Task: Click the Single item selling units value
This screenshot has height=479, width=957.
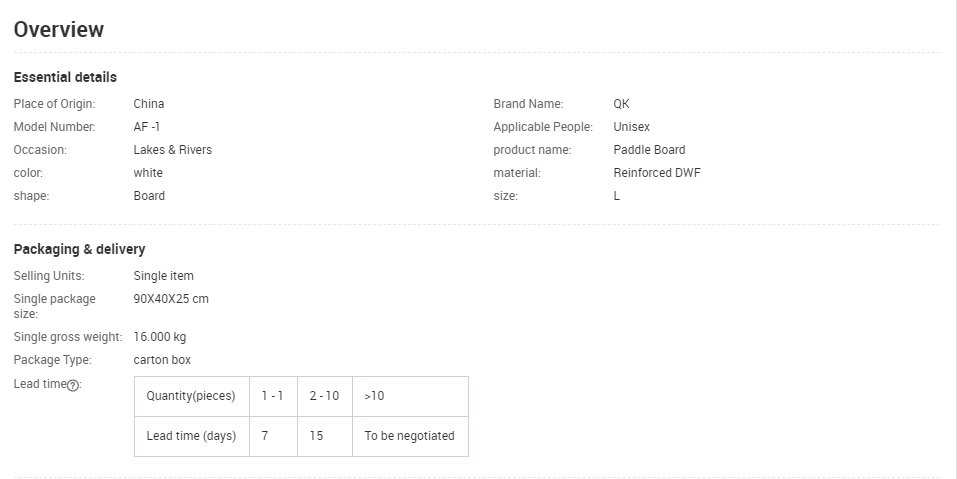Action: [163, 276]
